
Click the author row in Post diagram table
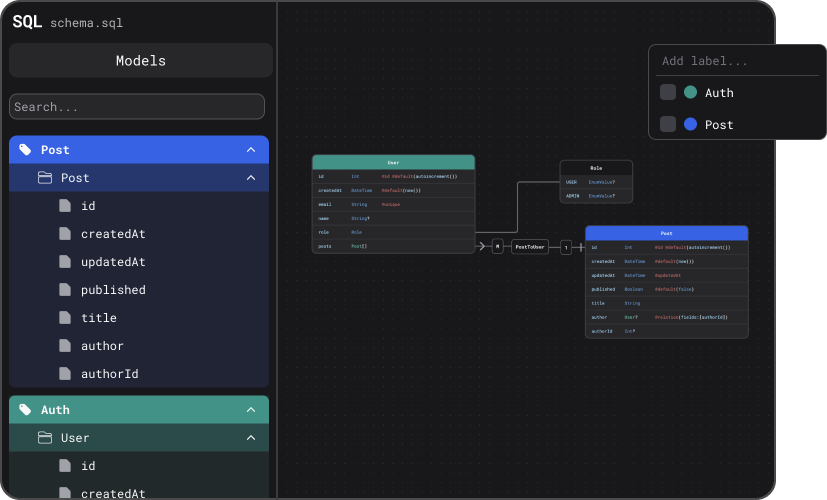click(667, 317)
